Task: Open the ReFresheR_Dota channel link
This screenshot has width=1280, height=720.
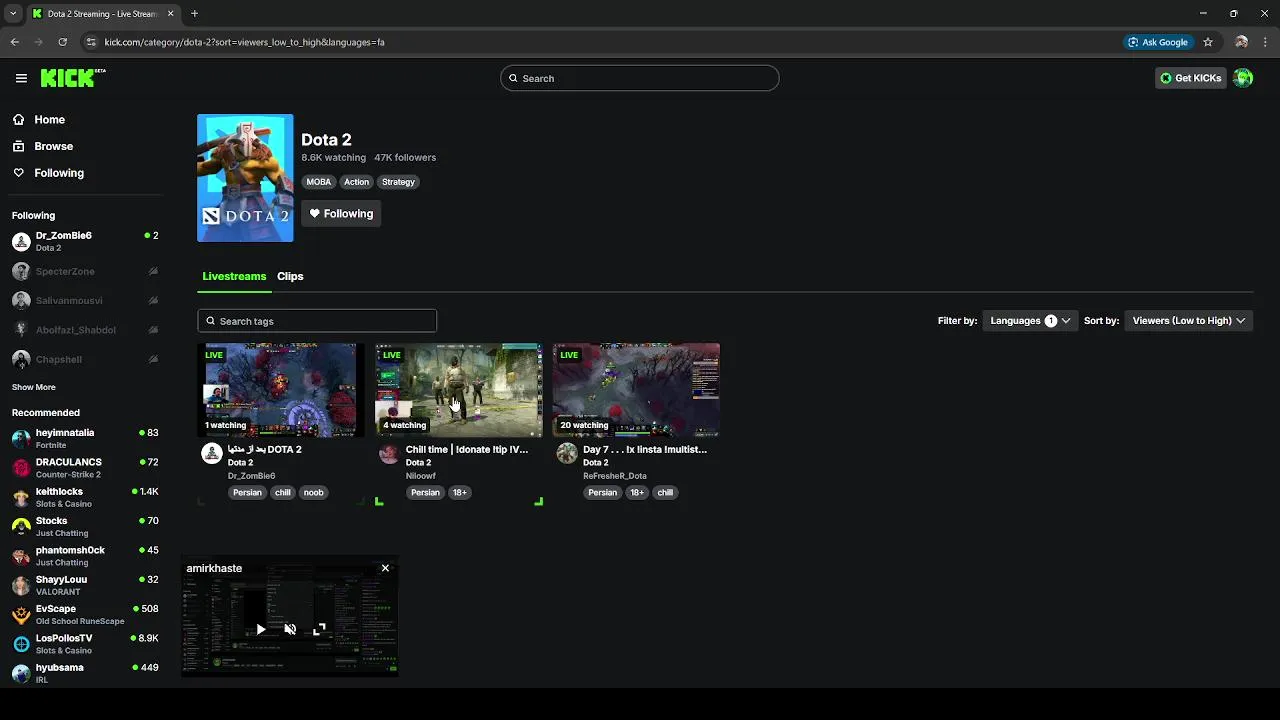Action: click(x=615, y=476)
